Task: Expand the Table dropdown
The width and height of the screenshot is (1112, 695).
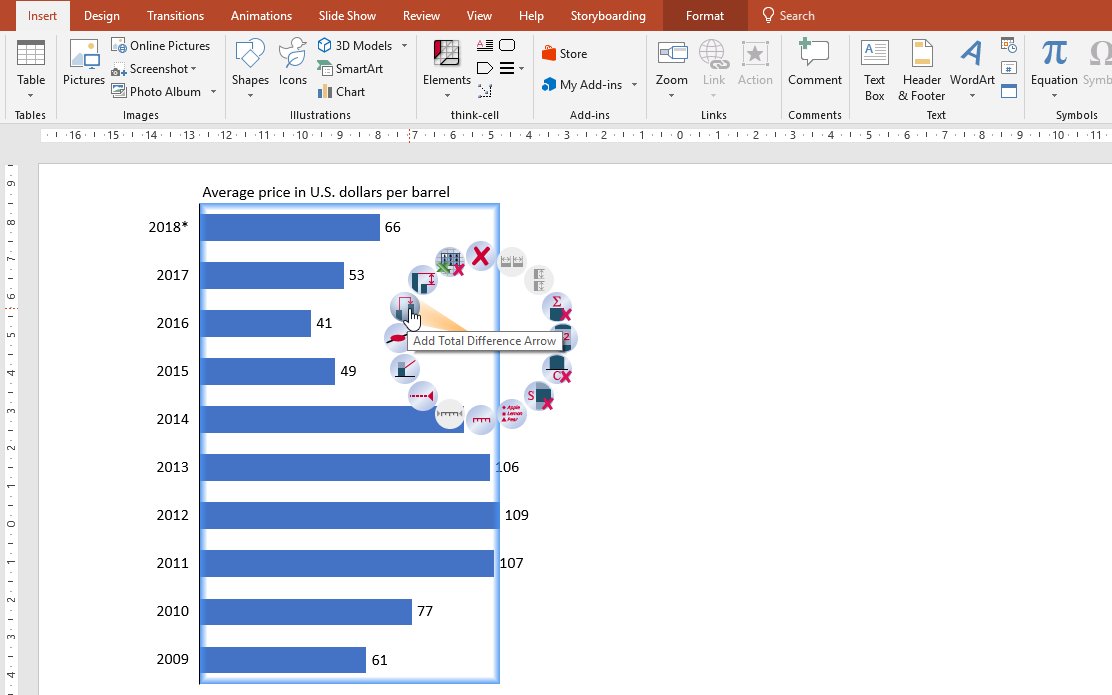Action: (x=30, y=96)
